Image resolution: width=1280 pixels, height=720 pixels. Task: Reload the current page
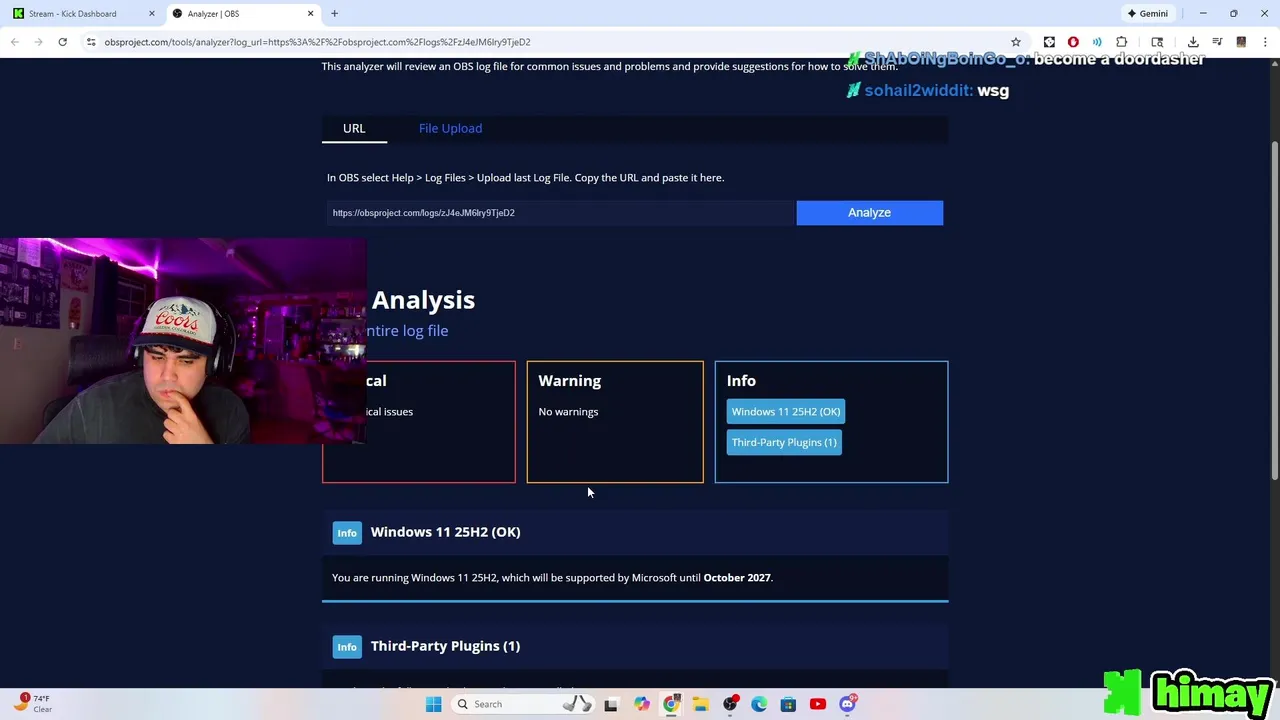[x=62, y=42]
